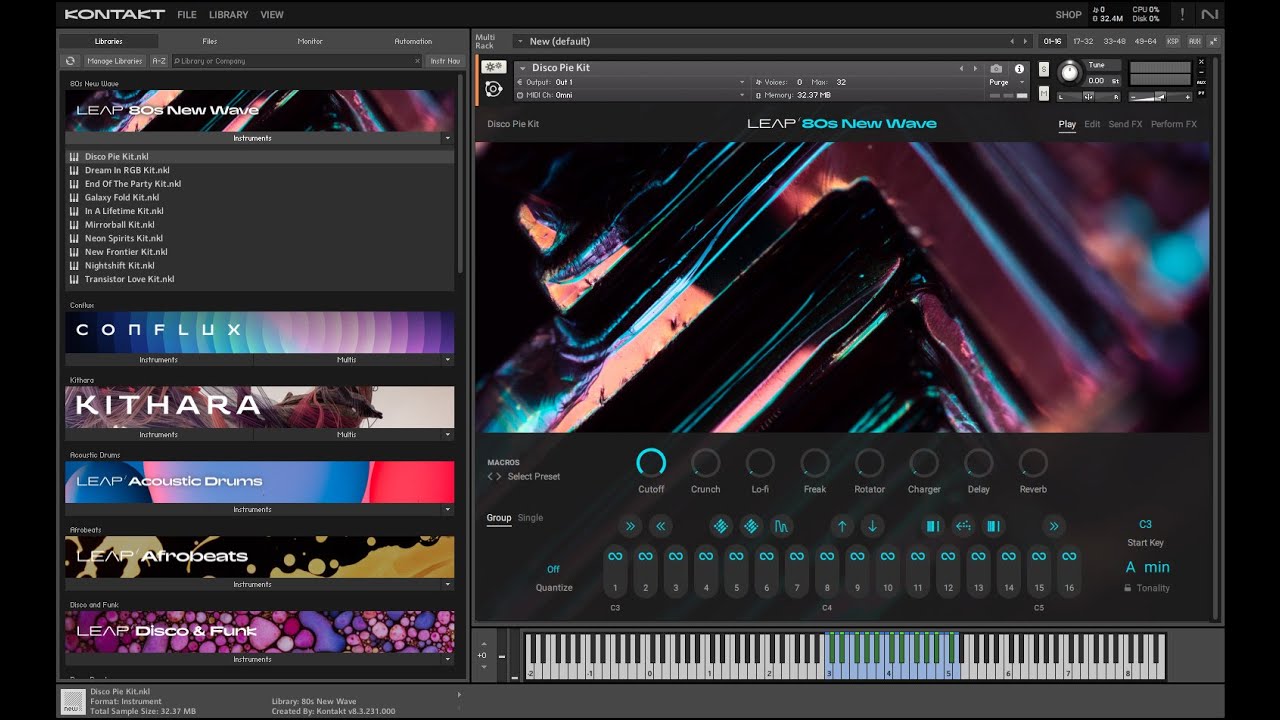Open Afrobeats library options arrow
This screenshot has width=1280, height=720.
[x=447, y=584]
